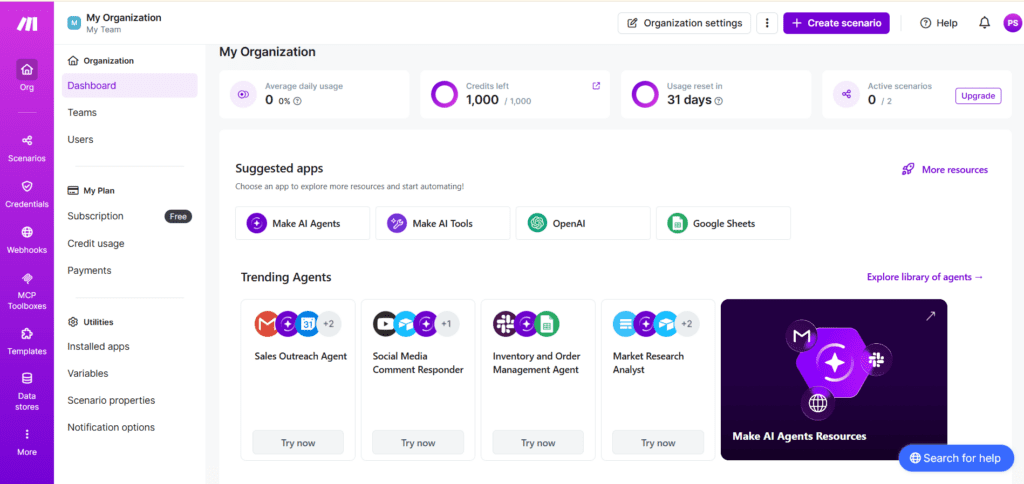Click +2 badge on Market Research Analyst card

pos(687,324)
